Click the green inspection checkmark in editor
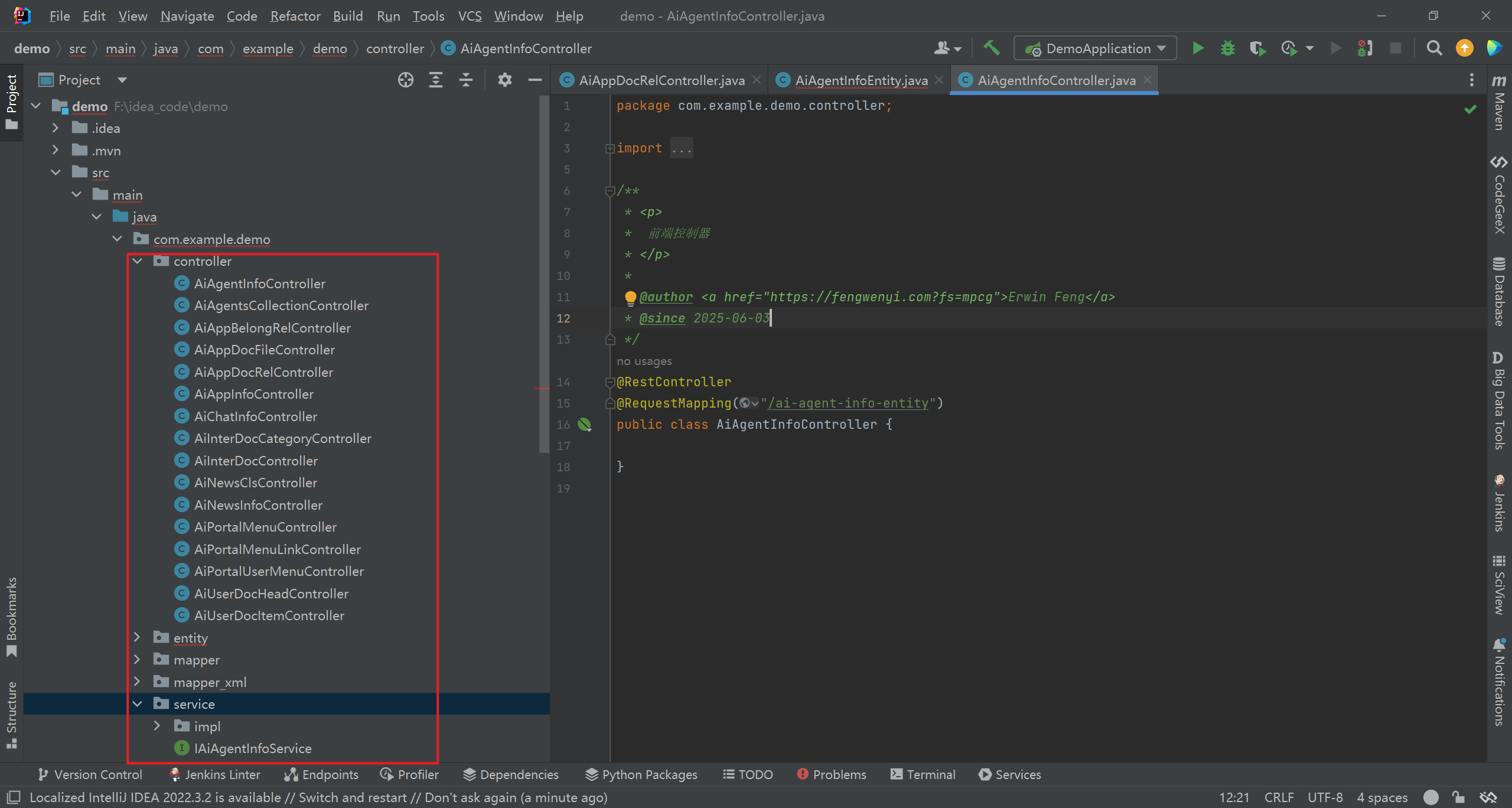The width and height of the screenshot is (1512, 808). pyautogui.click(x=1471, y=109)
